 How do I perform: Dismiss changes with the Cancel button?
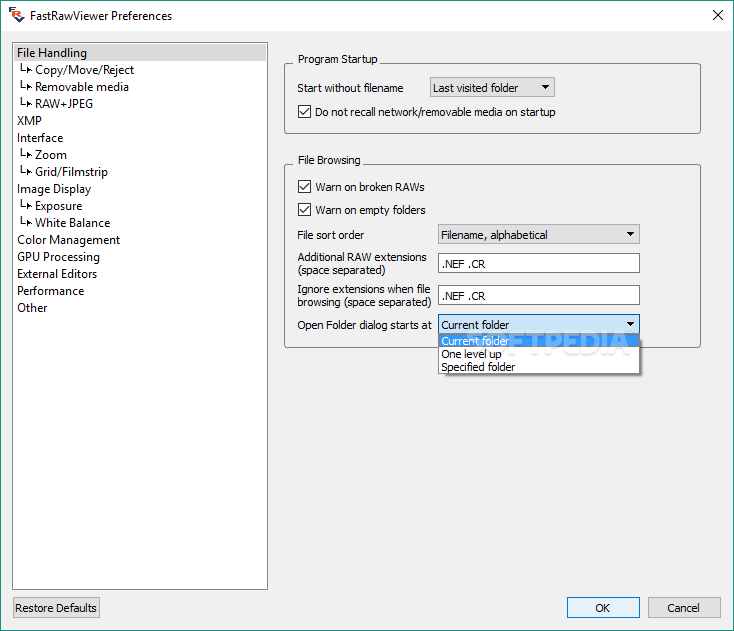pyautogui.click(x=684, y=608)
